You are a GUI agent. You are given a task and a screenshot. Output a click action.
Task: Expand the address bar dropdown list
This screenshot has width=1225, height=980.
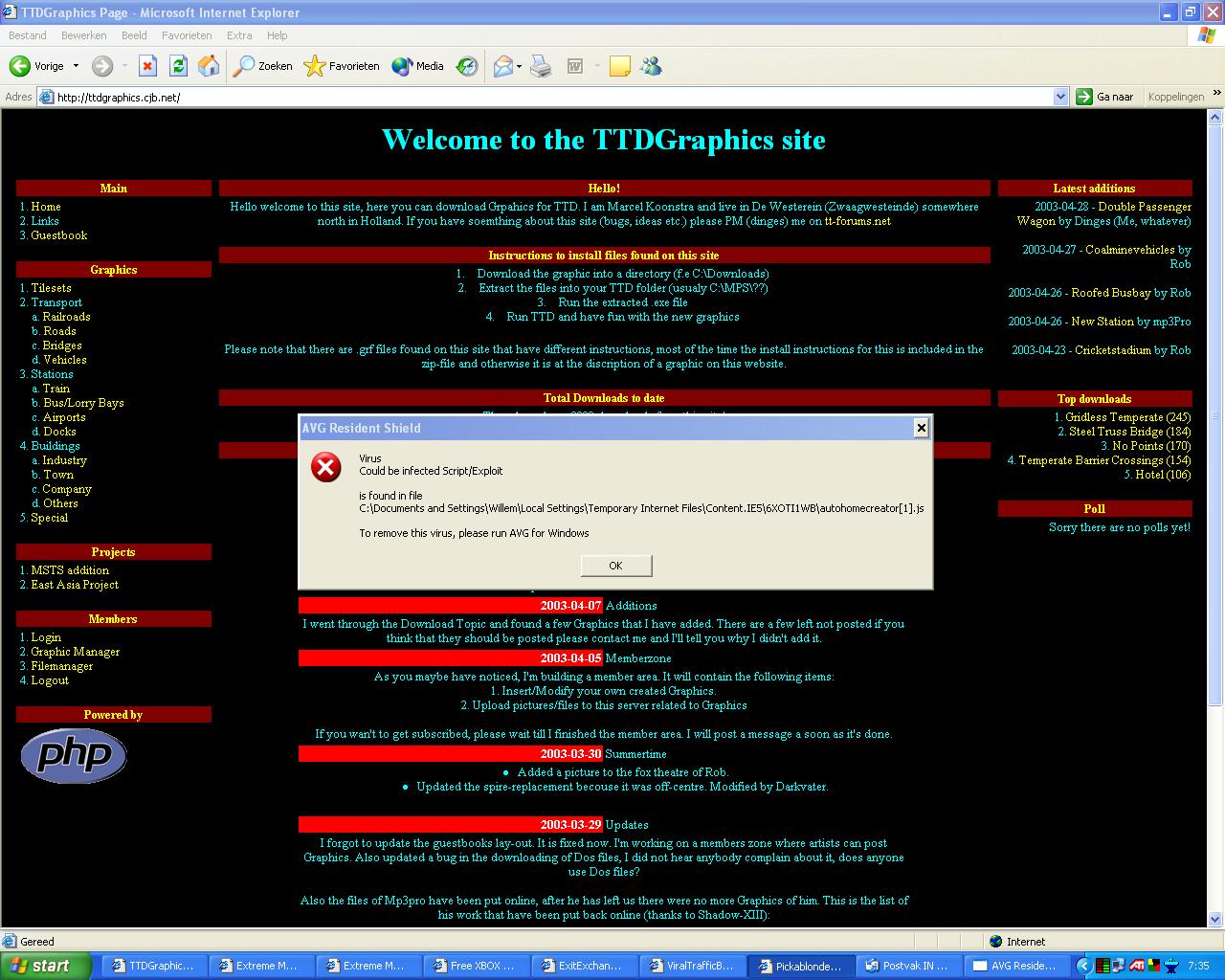pyautogui.click(x=1060, y=97)
